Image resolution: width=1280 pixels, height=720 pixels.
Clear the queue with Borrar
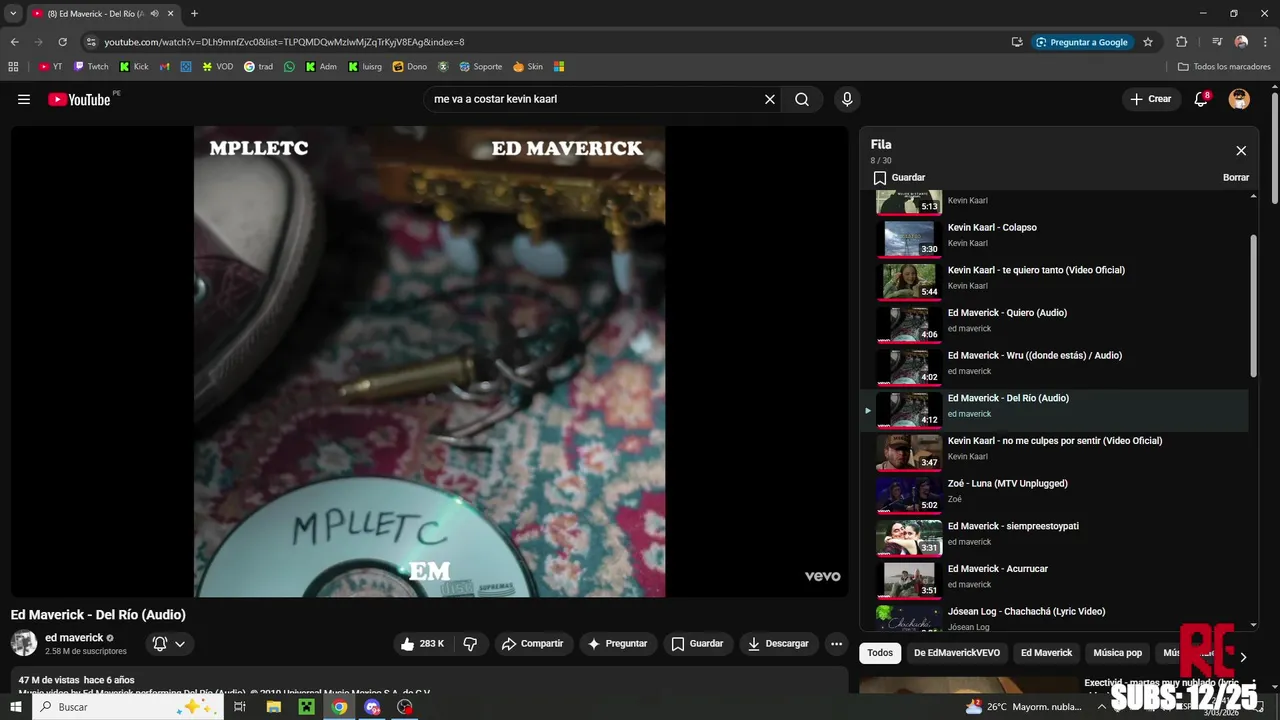(1236, 177)
